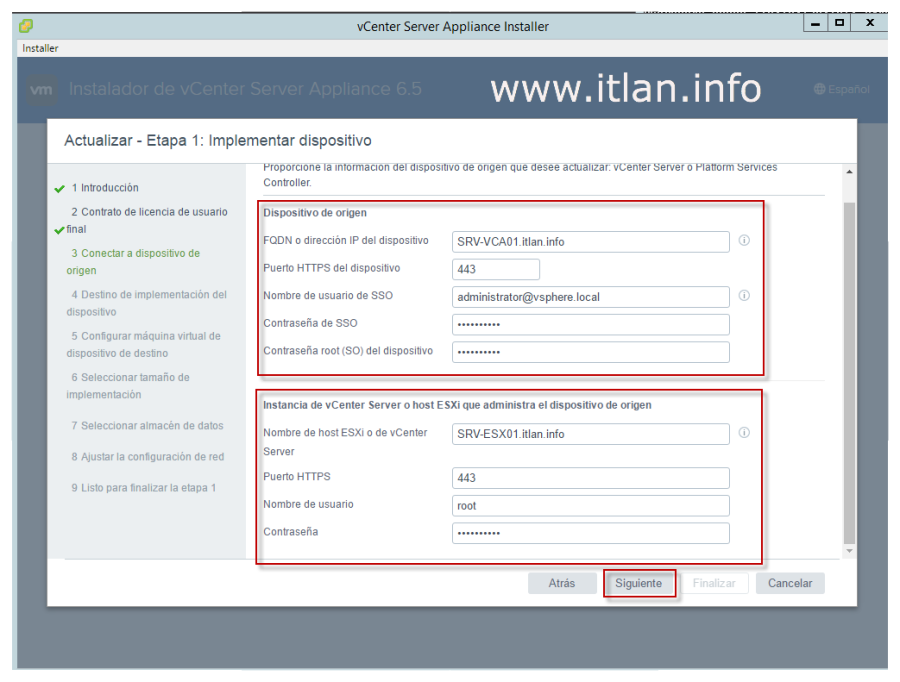Click info icon beside SSO username field

coord(744,296)
